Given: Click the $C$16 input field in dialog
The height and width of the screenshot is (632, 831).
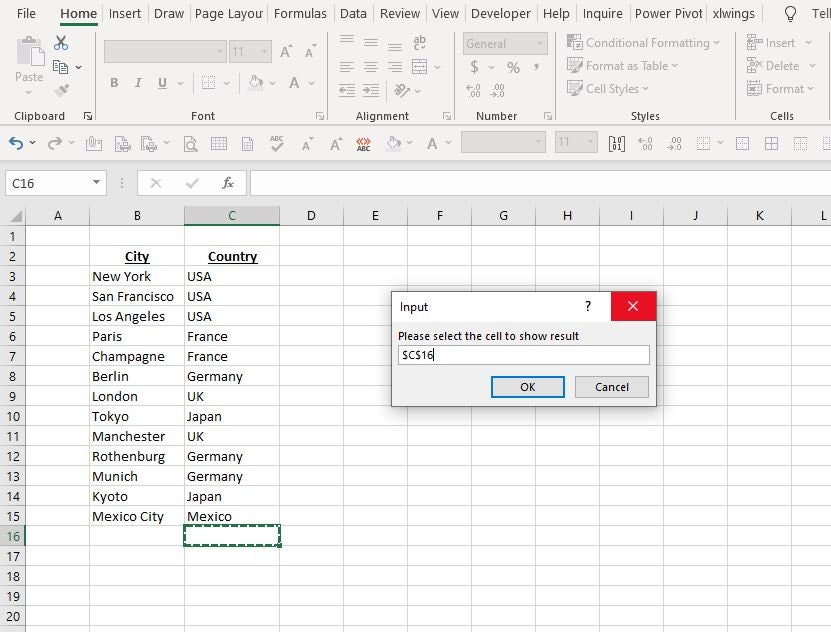Looking at the screenshot, I should pos(524,355).
